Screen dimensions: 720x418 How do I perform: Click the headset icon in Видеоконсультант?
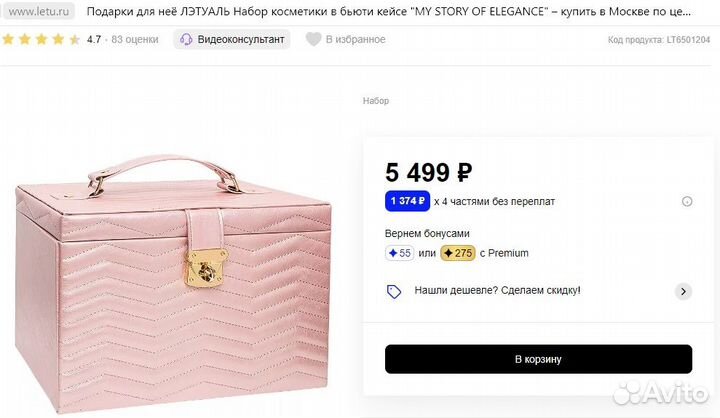coord(186,40)
